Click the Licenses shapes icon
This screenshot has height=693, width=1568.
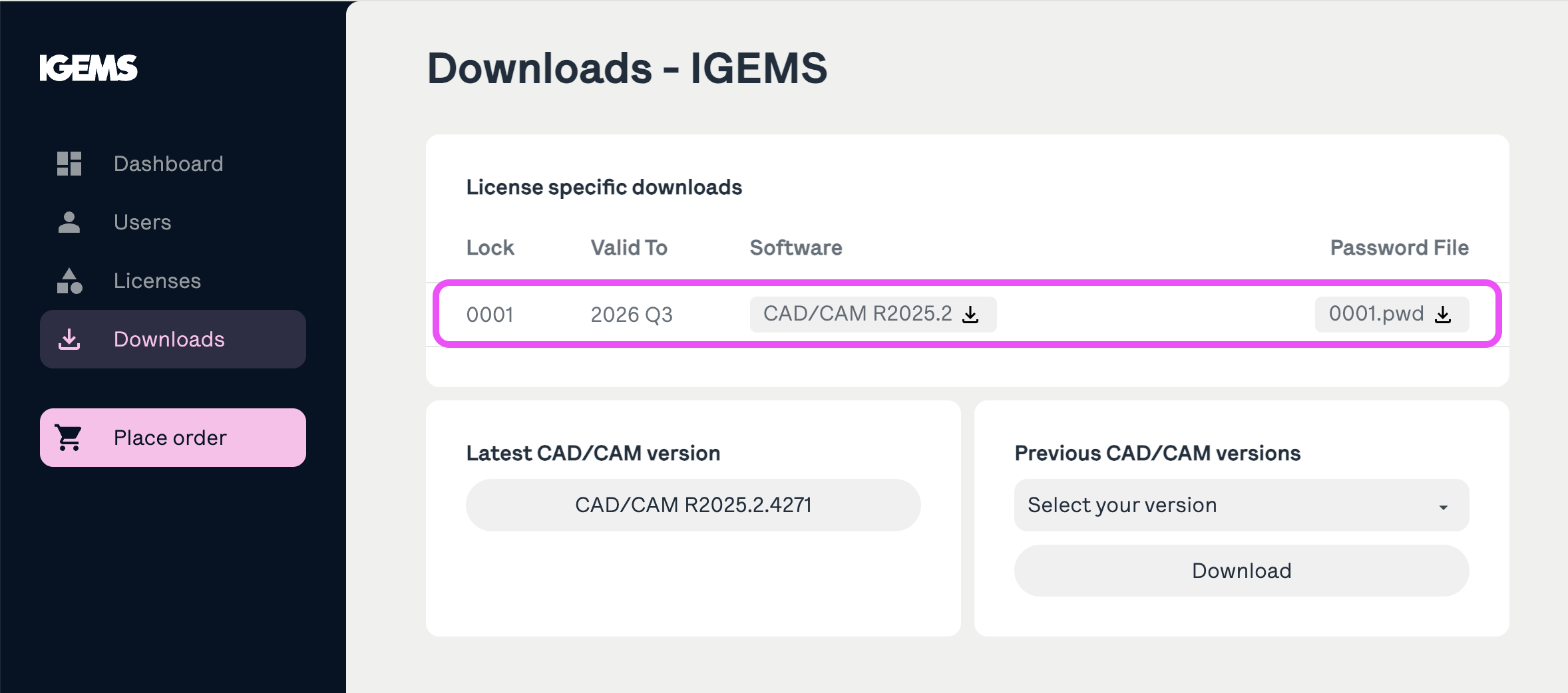point(69,281)
